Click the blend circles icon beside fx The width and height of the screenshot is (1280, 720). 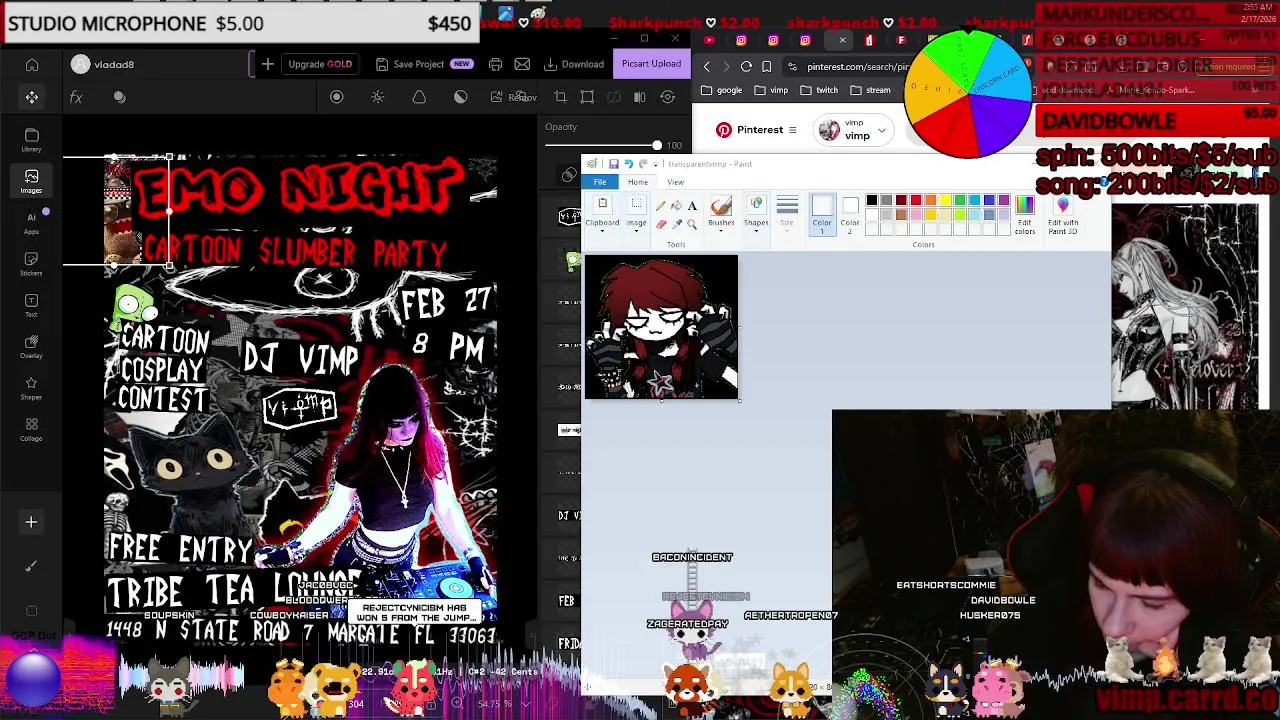[x=120, y=97]
